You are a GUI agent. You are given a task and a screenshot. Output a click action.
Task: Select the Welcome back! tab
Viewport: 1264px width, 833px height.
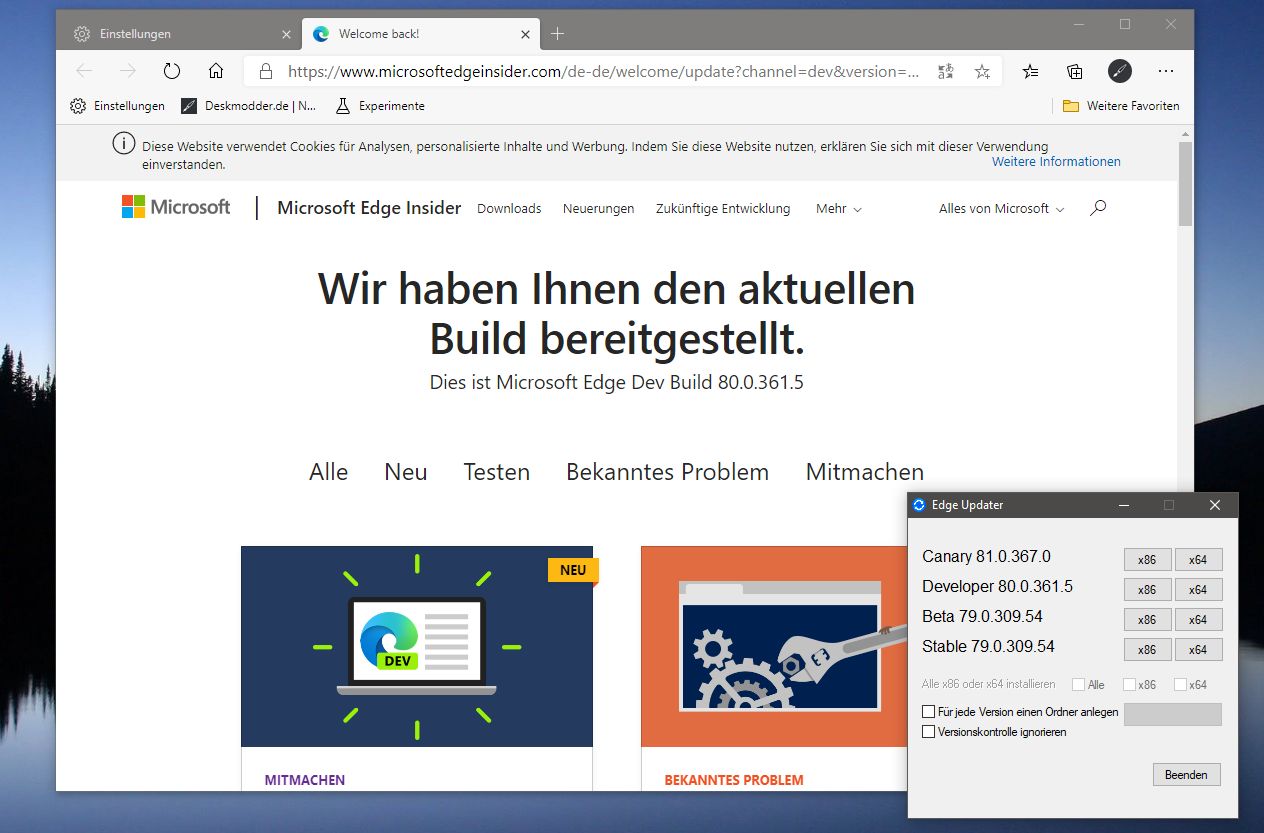pyautogui.click(x=421, y=34)
